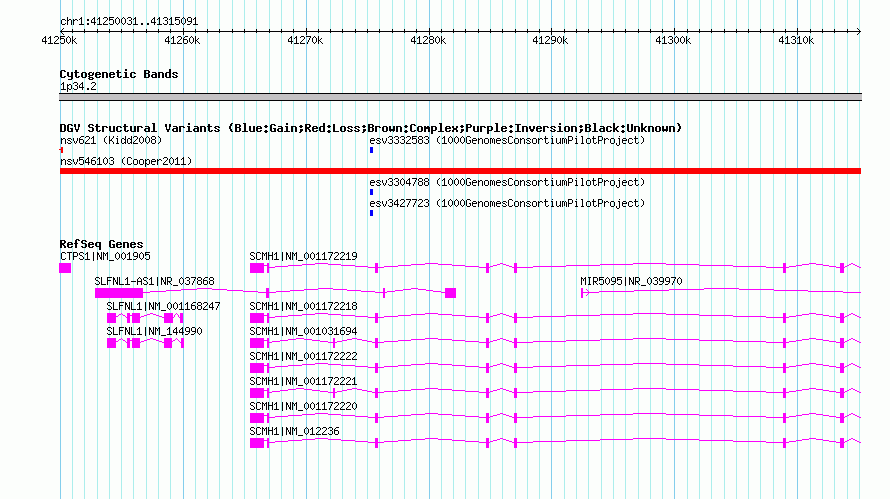Screen dimensions: 890x499
Task: Click the 41300k ruler tick label
Action: pos(673,40)
